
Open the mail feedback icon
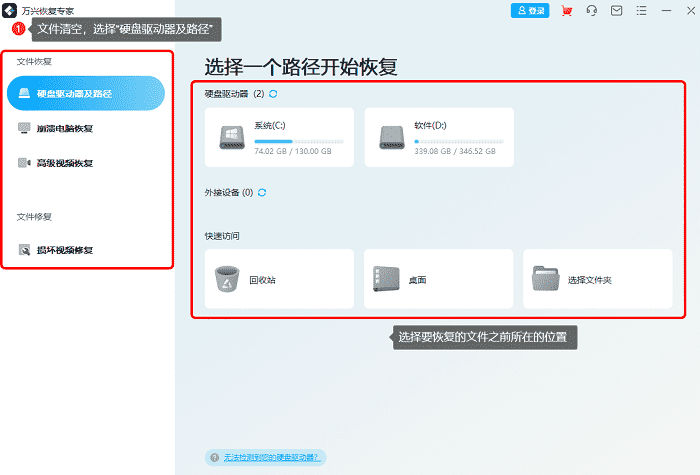[x=617, y=10]
